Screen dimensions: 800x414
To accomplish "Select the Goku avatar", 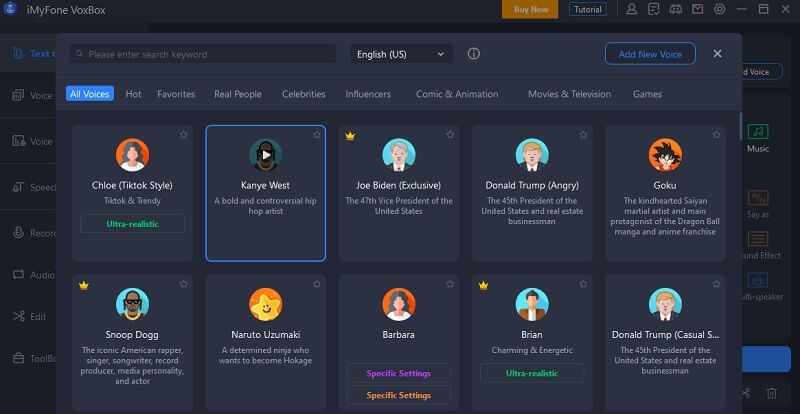I will (x=665, y=155).
